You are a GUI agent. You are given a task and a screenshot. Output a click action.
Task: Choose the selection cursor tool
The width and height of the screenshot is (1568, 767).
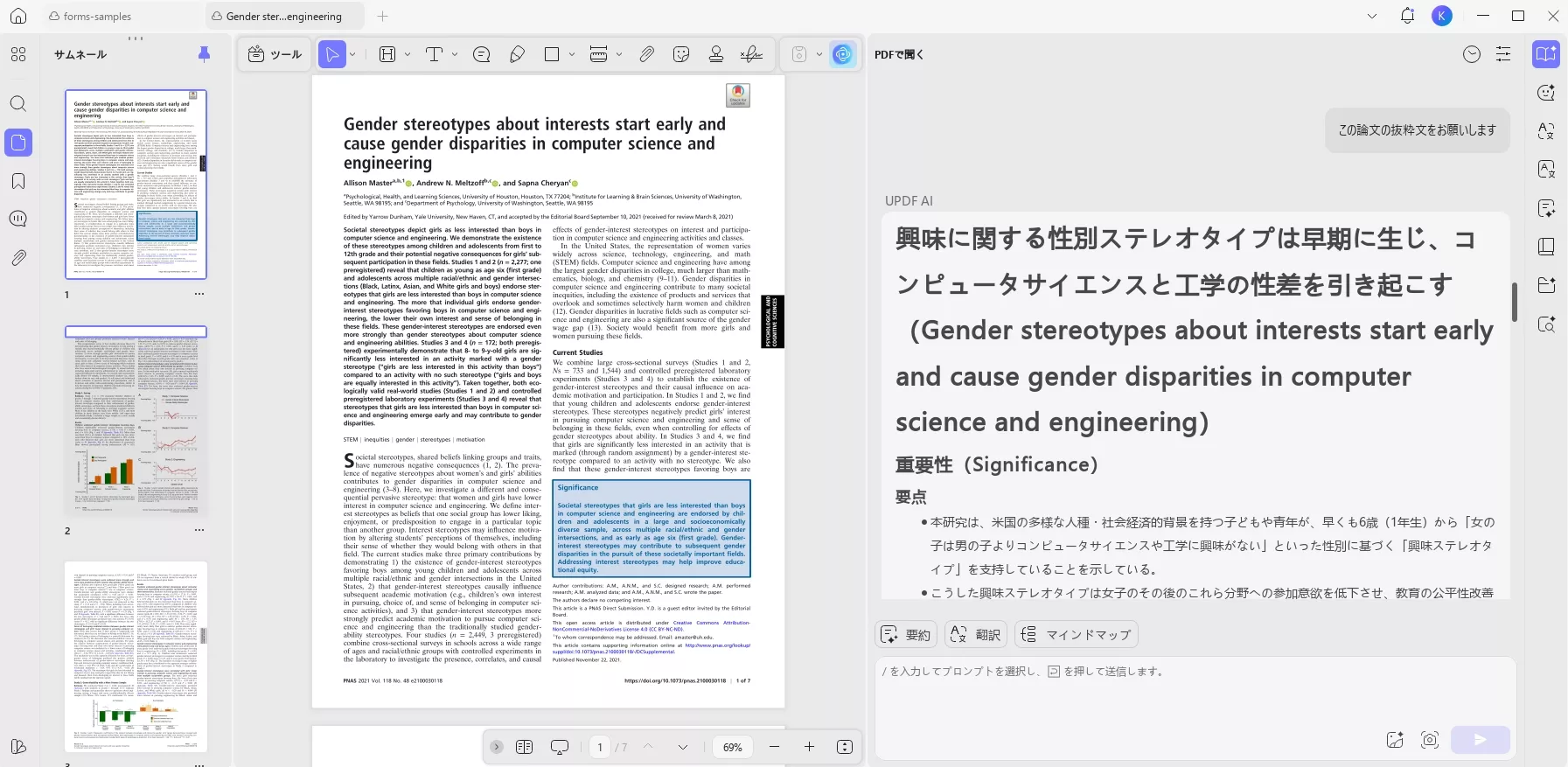(331, 54)
